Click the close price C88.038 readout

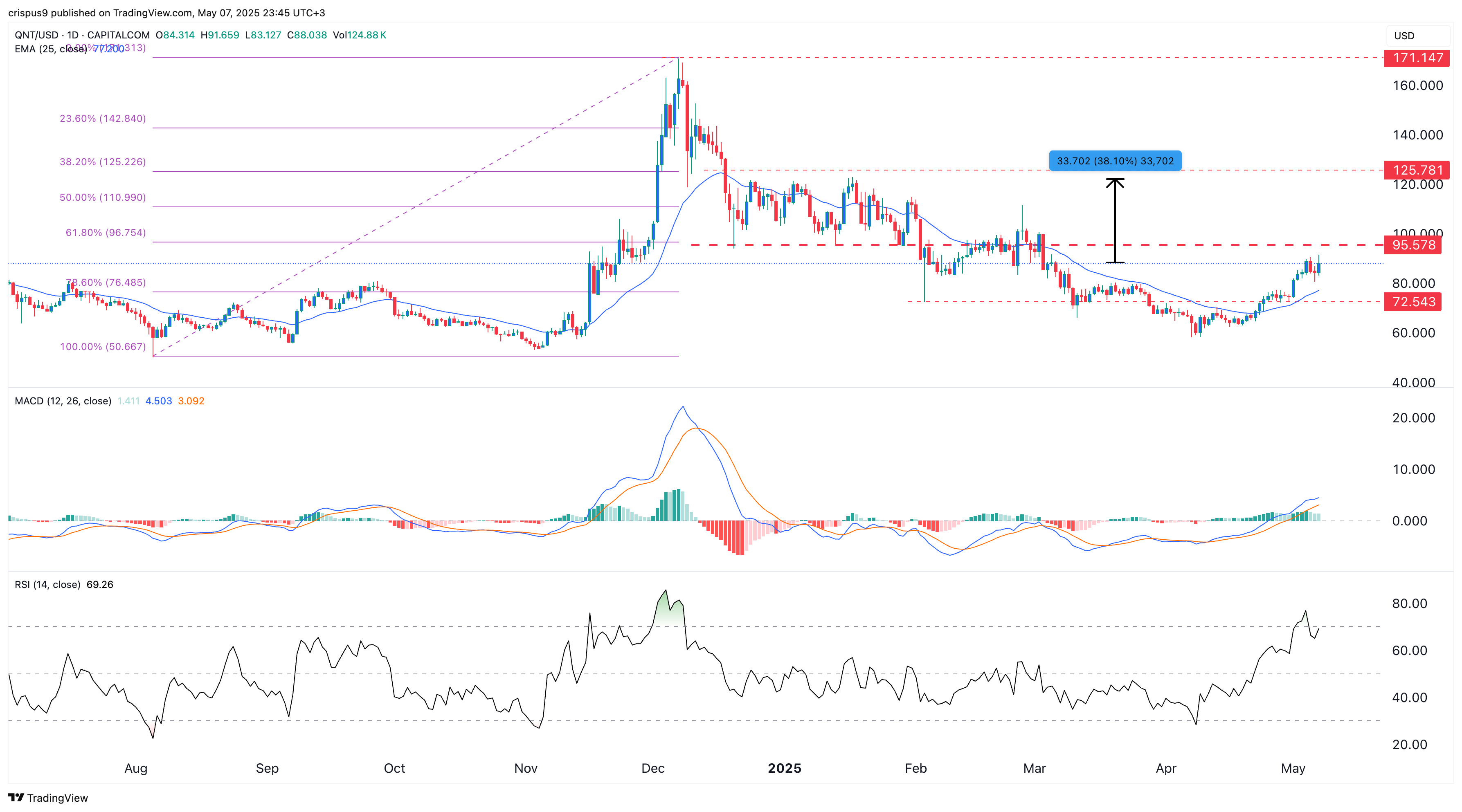tap(307, 35)
